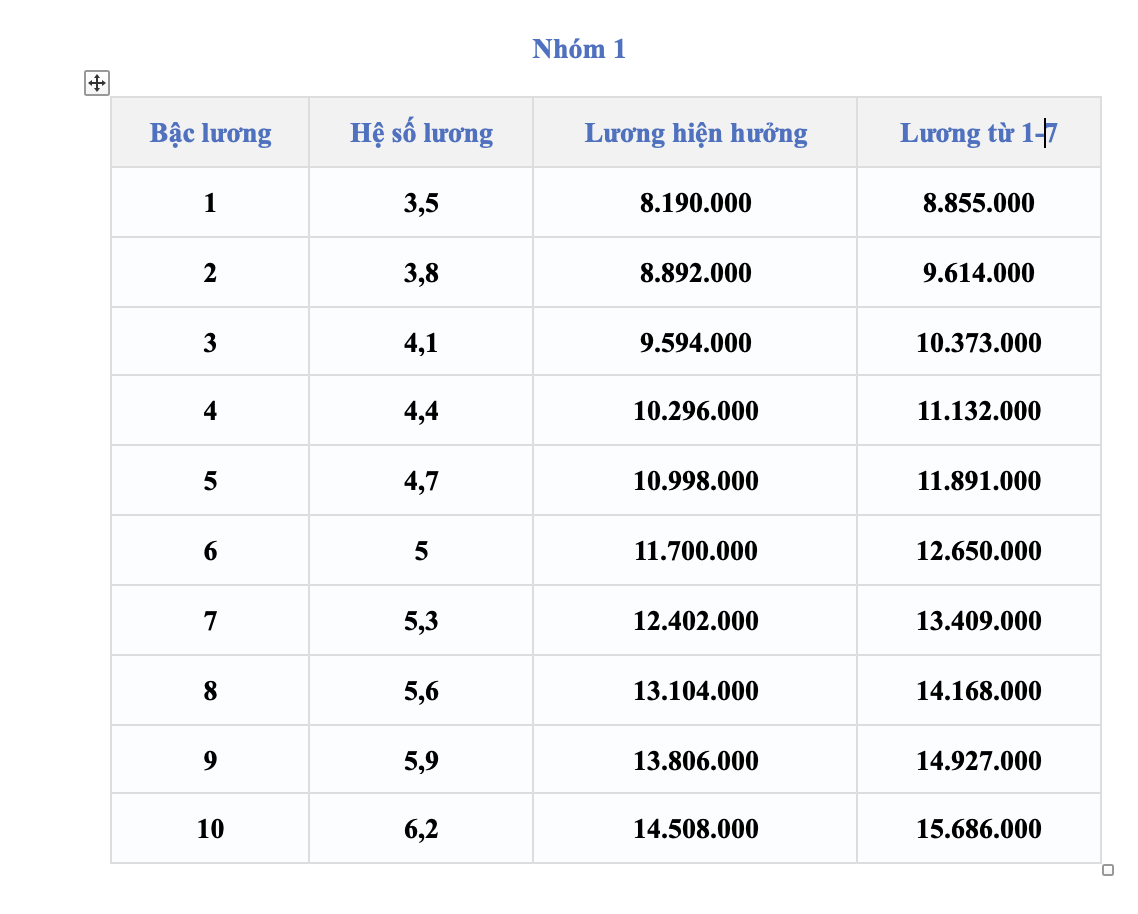Click the cell with value 13.409.000
The height and width of the screenshot is (914, 1138).
click(x=978, y=621)
